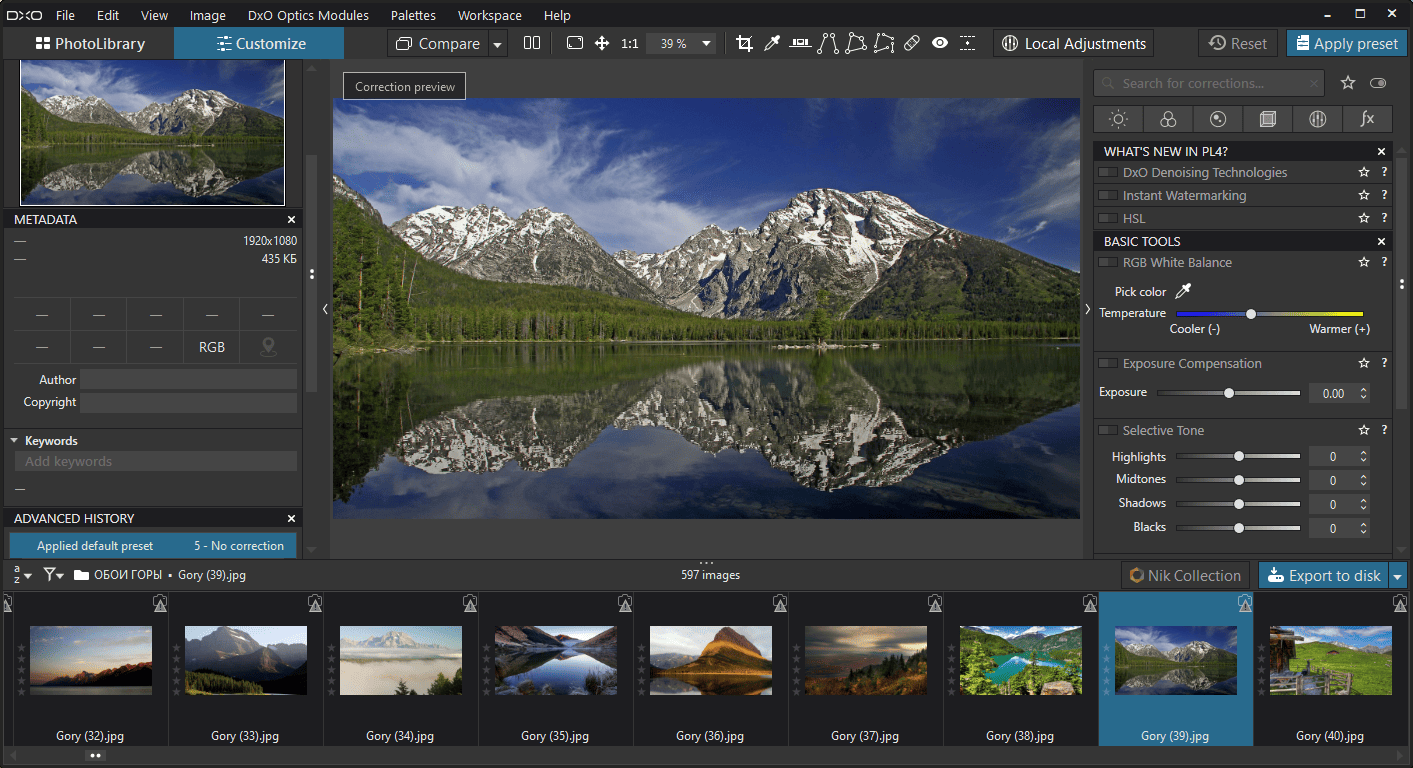The height and width of the screenshot is (768, 1413).
Task: Turn on the Selective Tone switch
Action: 1108,431
